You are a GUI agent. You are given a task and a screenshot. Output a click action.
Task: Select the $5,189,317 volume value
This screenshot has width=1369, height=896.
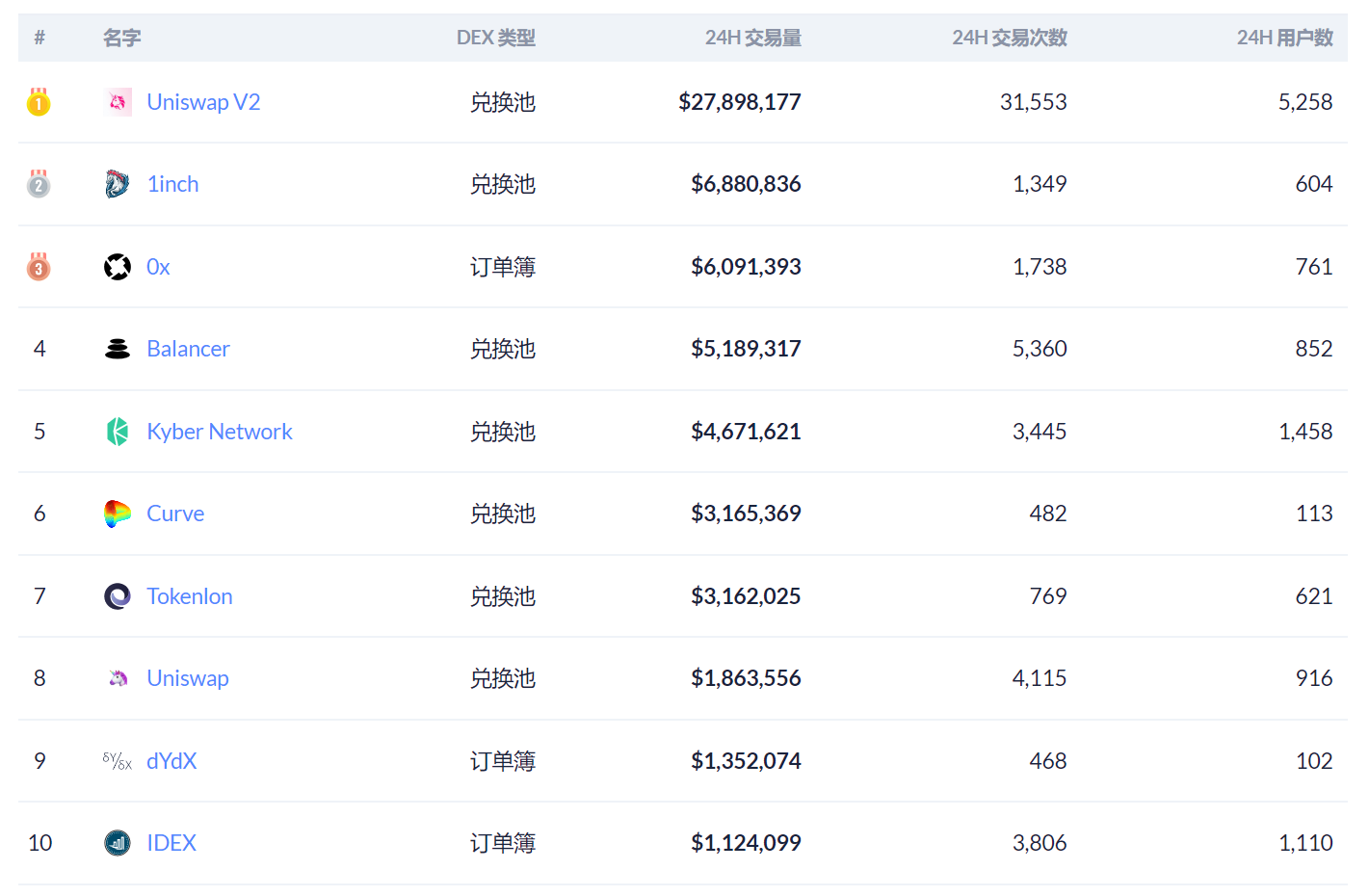pyautogui.click(x=746, y=349)
